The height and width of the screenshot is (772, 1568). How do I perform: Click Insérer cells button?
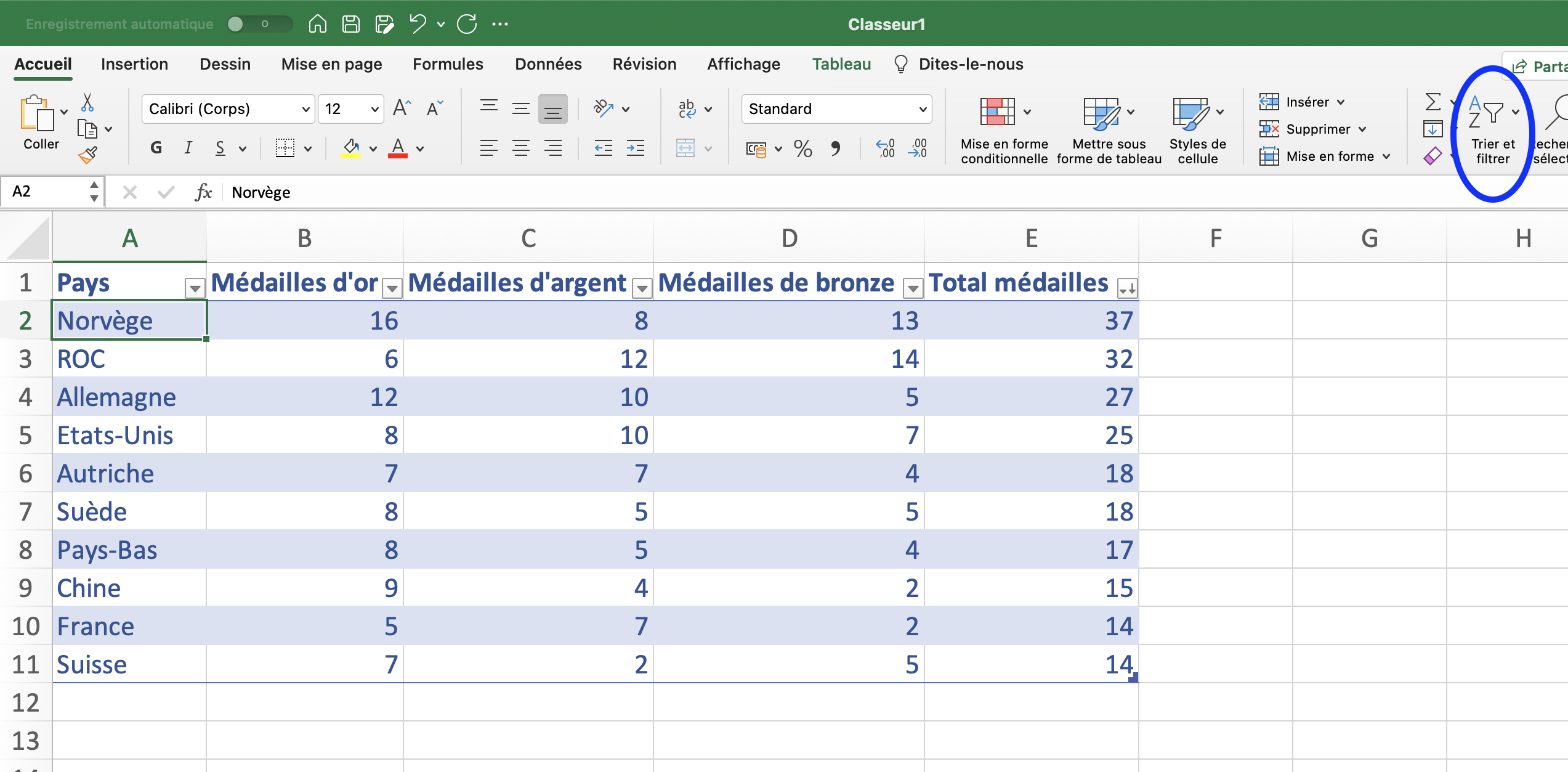pos(1301,102)
